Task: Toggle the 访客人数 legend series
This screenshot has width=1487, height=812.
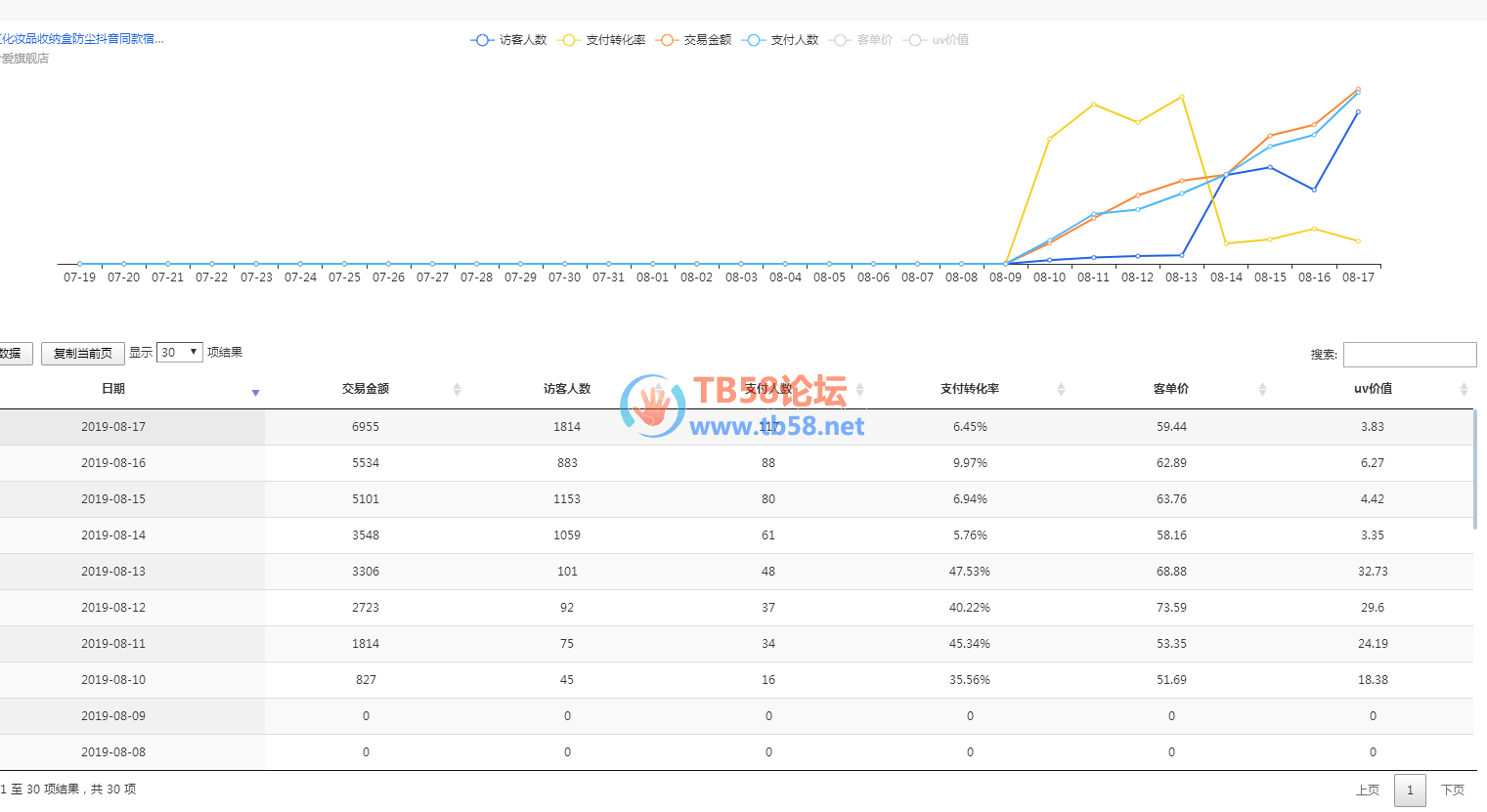Action: click(508, 40)
